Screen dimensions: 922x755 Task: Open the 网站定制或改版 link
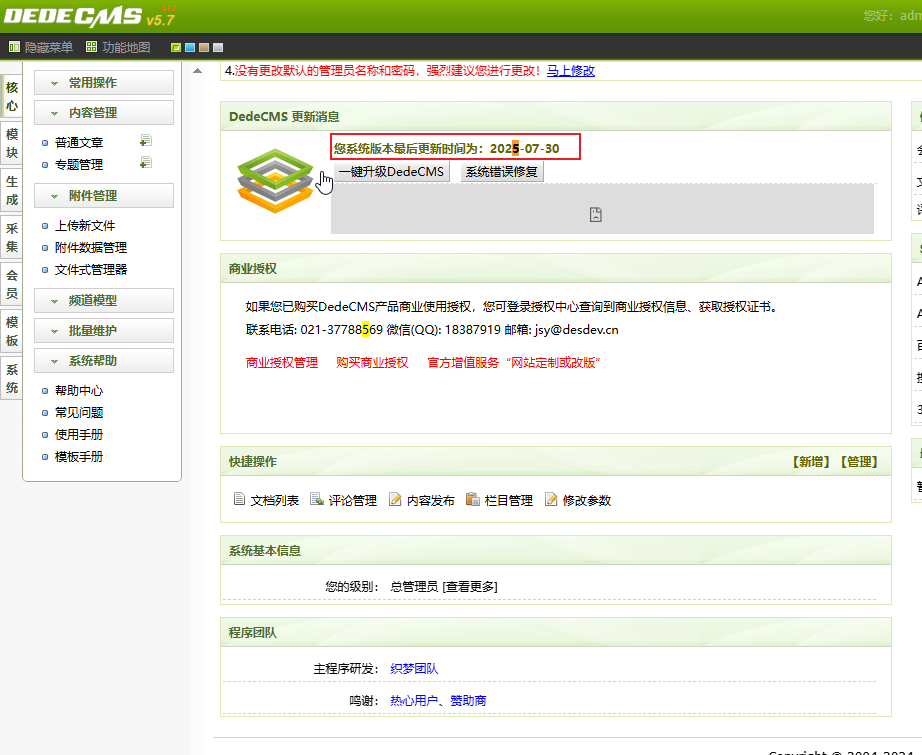pyautogui.click(x=553, y=363)
